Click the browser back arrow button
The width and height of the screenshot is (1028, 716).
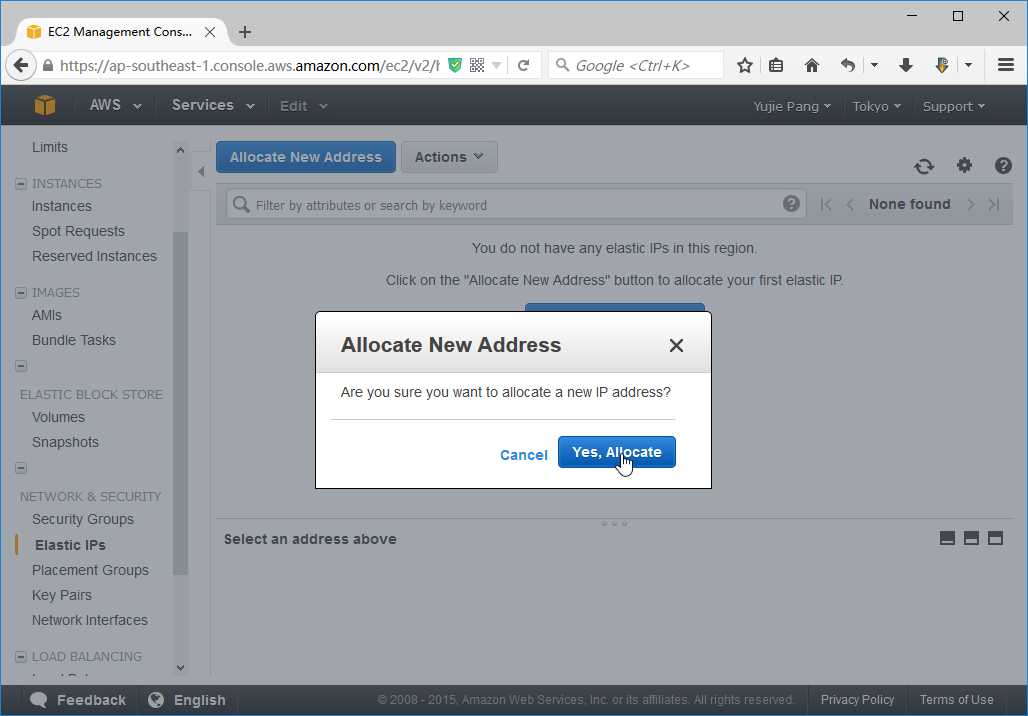pos(21,66)
